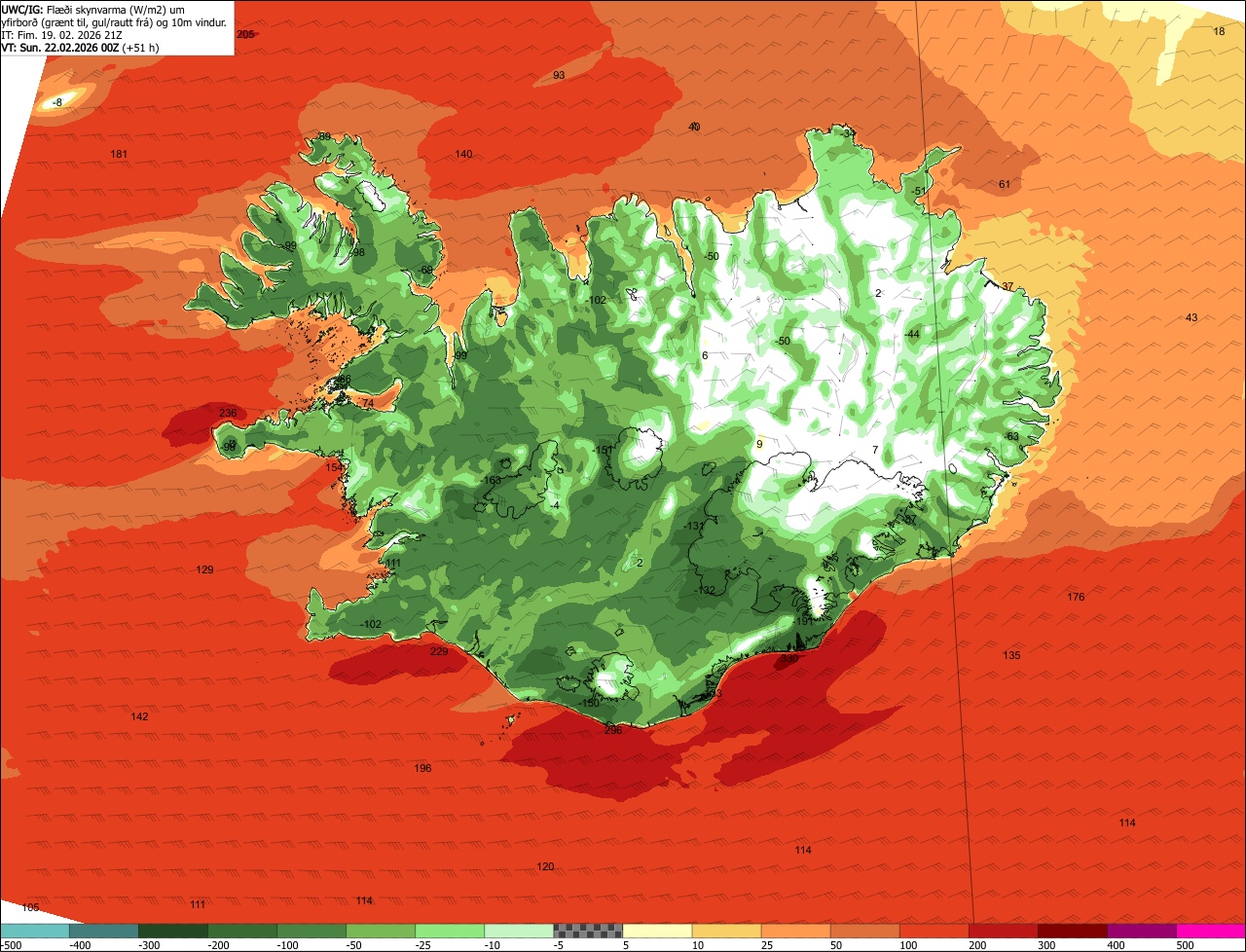This screenshot has width=1246, height=952.
Task: Click the checkered swatch between -5 and 5
Action: pyautogui.click(x=587, y=931)
